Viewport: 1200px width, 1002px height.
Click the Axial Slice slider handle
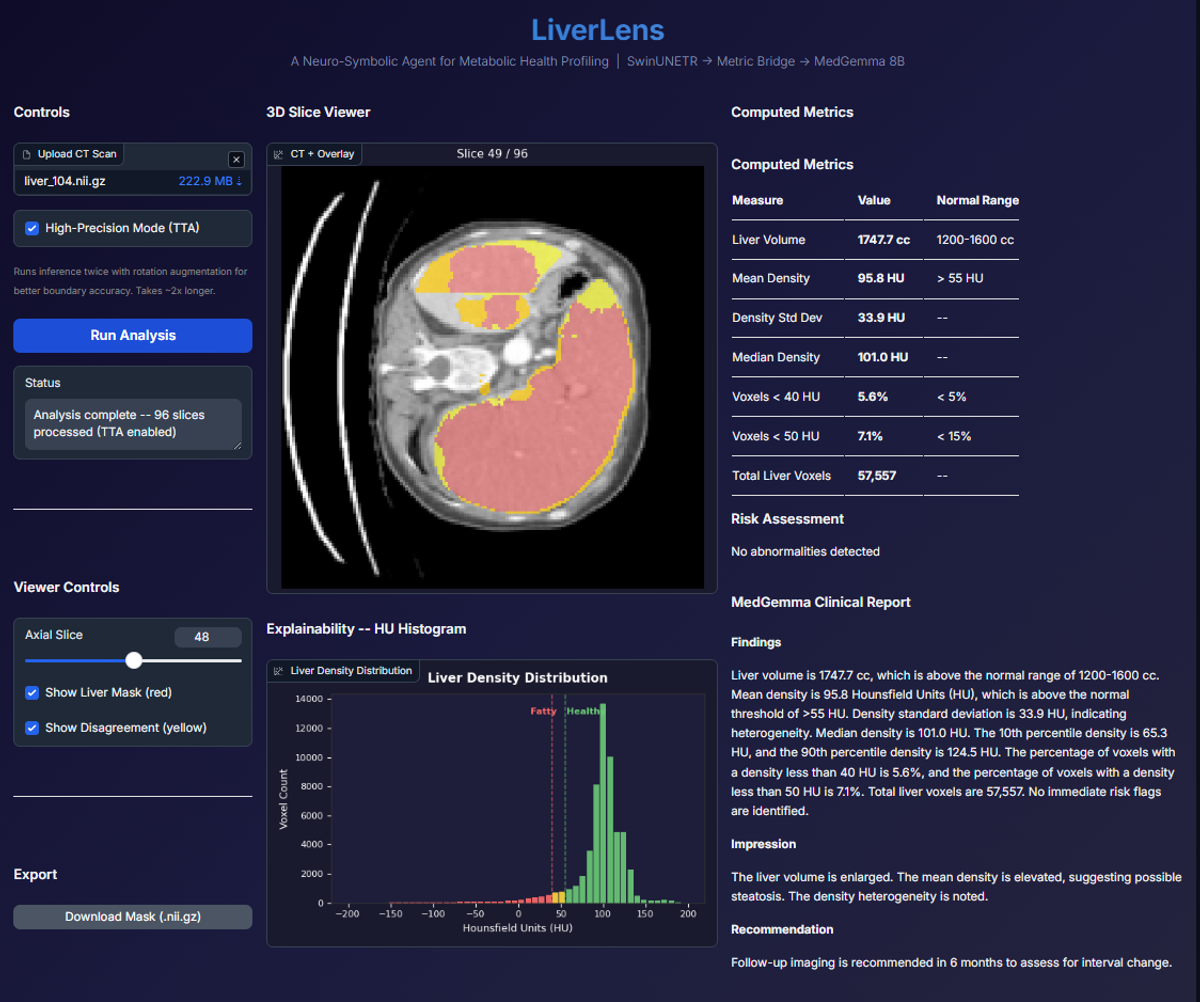134,660
